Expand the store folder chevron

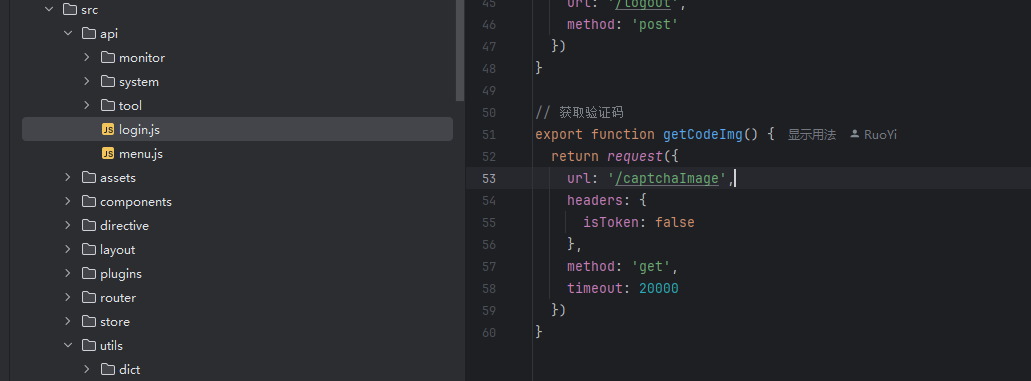(x=68, y=322)
